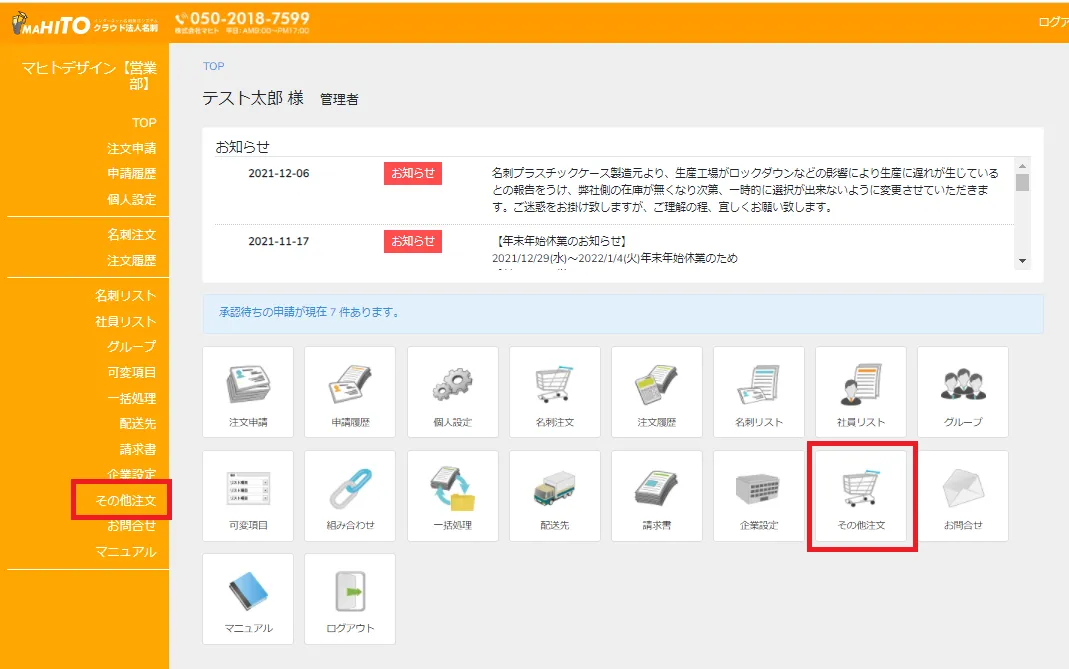Viewport: 1069px width, 669px height.
Task: Open the 注文履歴 (order history) tile icon
Action: 656,385
